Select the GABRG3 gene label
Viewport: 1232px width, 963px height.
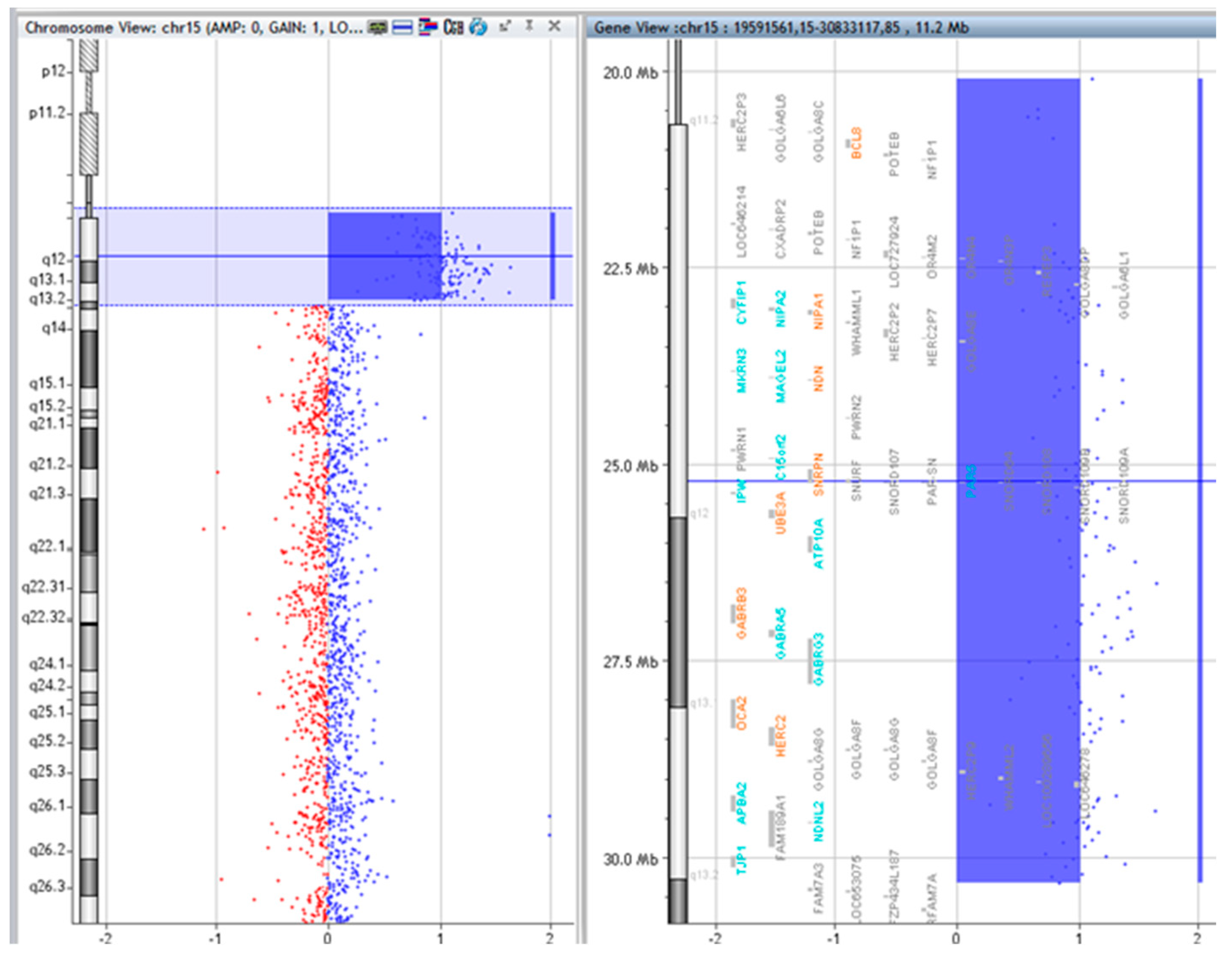tap(819, 659)
